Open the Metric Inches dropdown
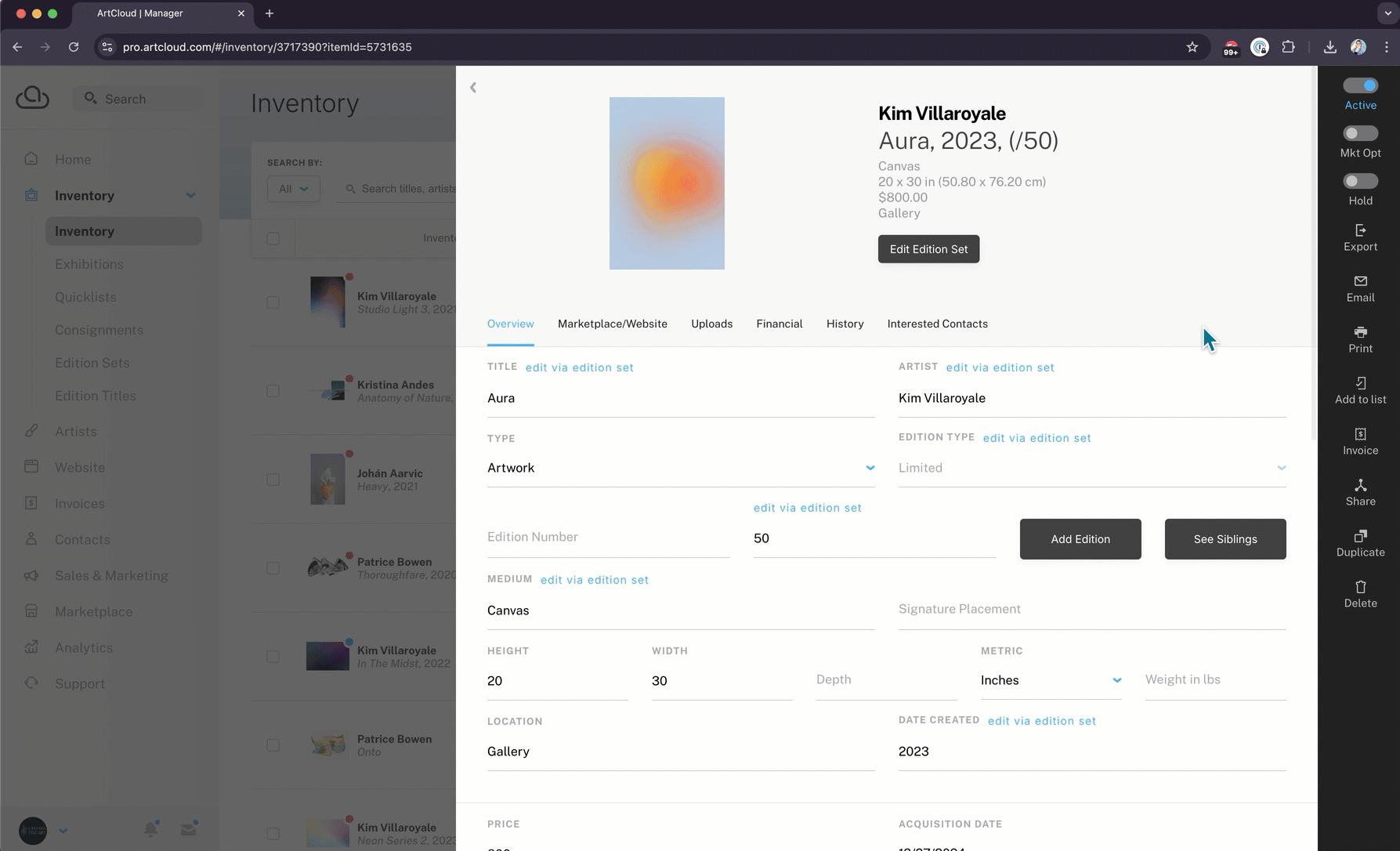The width and height of the screenshot is (1400, 851). 1051,680
